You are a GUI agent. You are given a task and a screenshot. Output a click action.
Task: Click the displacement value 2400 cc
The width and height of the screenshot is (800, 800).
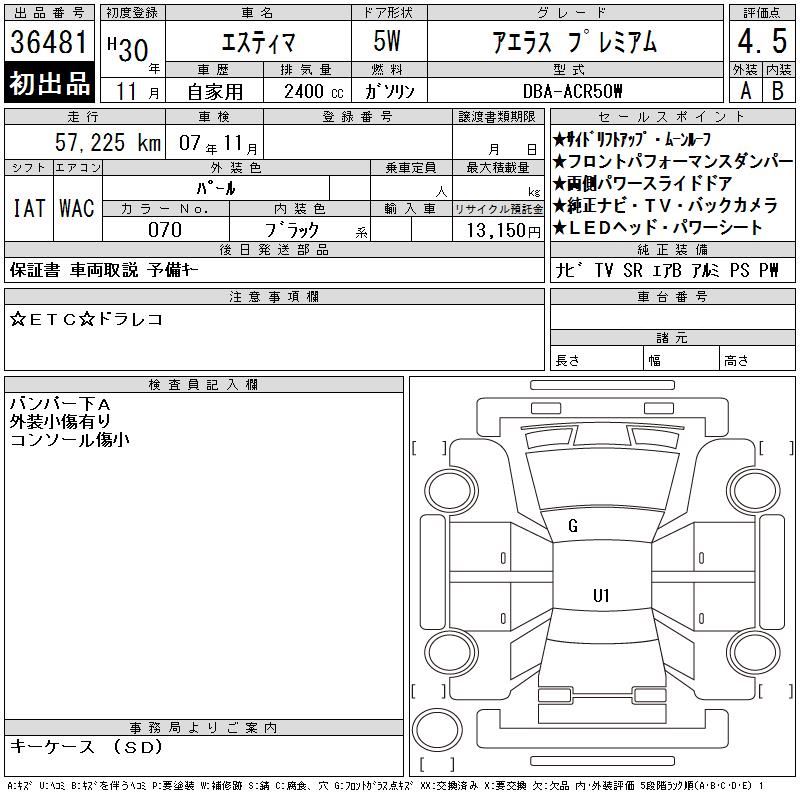[313, 92]
